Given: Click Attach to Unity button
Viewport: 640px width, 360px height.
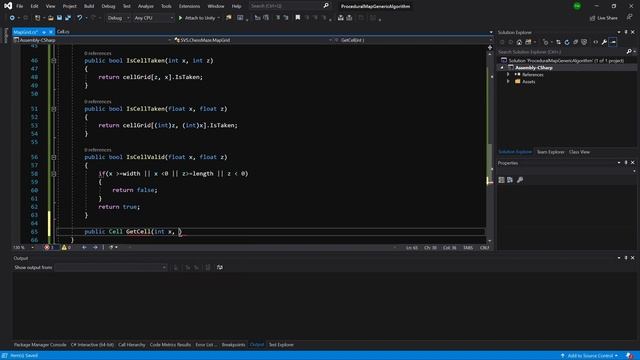Looking at the screenshot, I should coord(197,18).
